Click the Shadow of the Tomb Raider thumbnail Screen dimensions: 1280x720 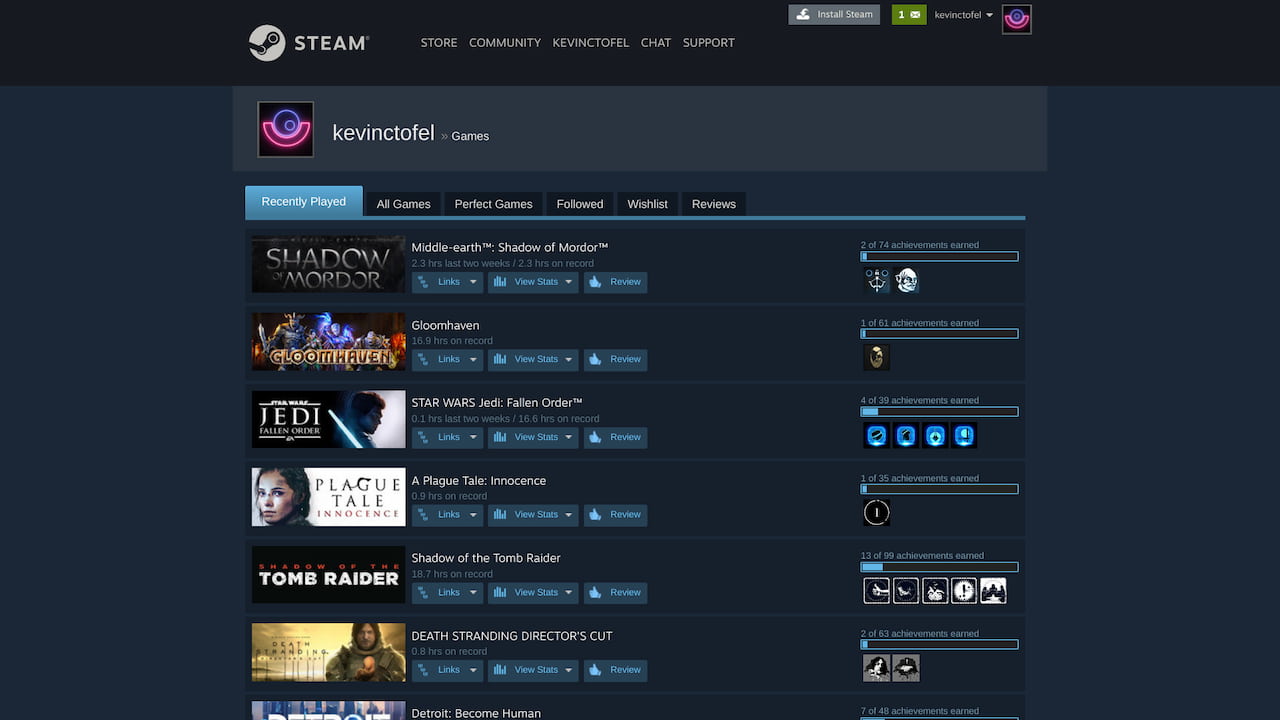[328, 574]
